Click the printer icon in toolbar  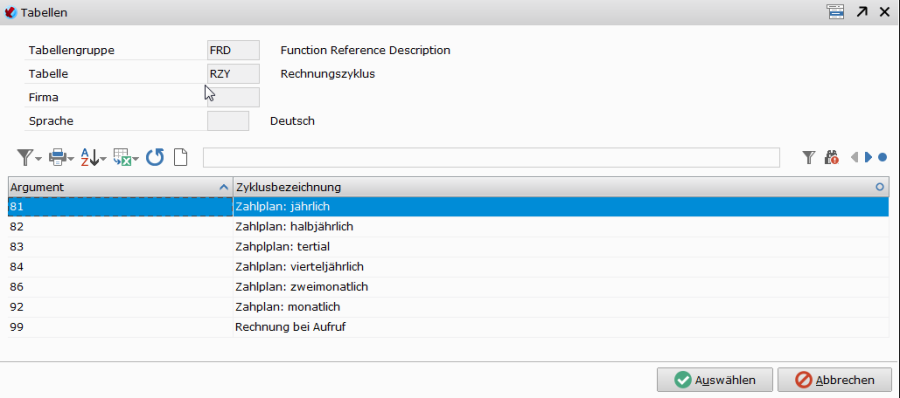pos(57,157)
